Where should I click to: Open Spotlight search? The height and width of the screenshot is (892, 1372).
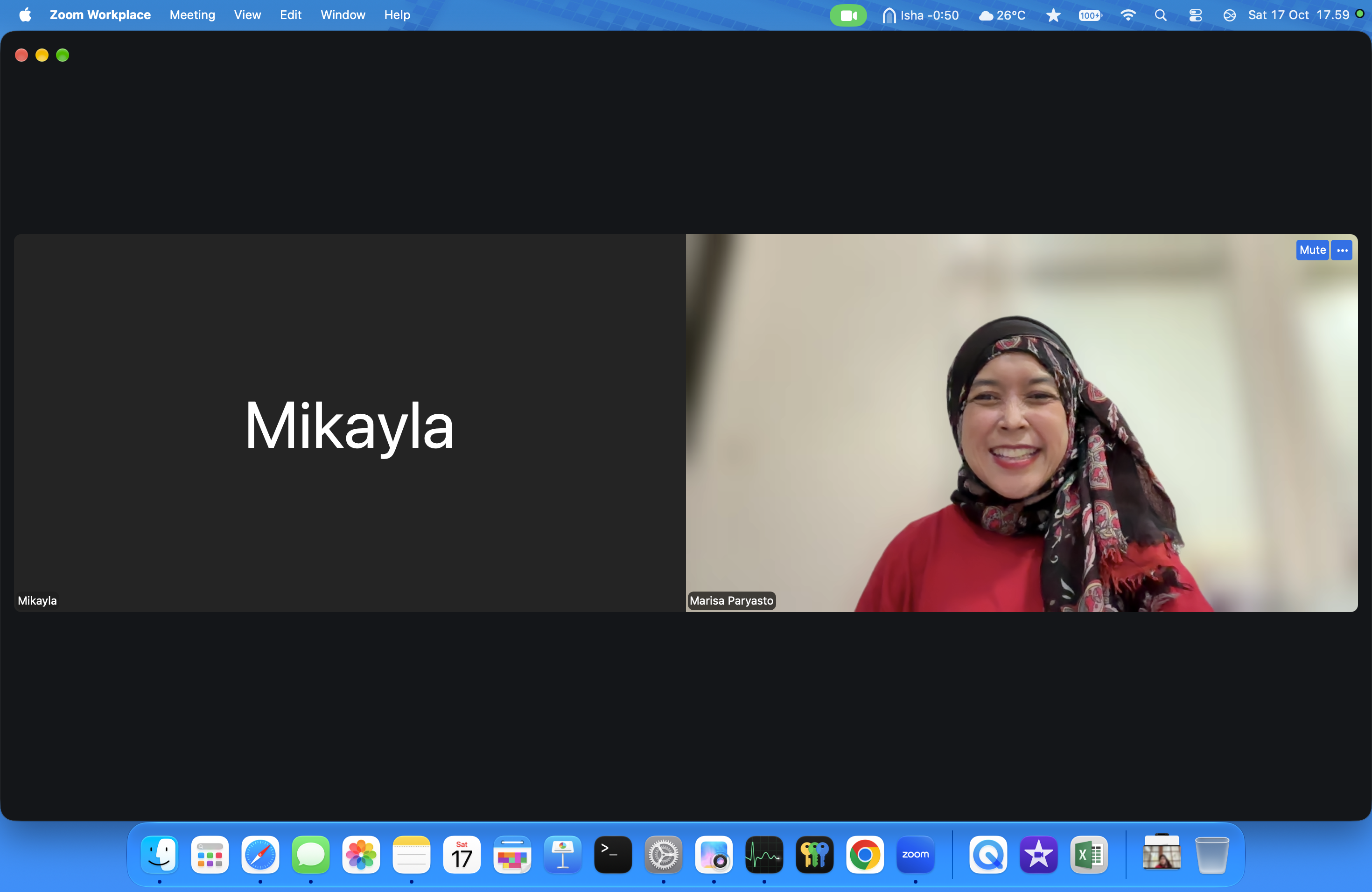pos(1161,15)
